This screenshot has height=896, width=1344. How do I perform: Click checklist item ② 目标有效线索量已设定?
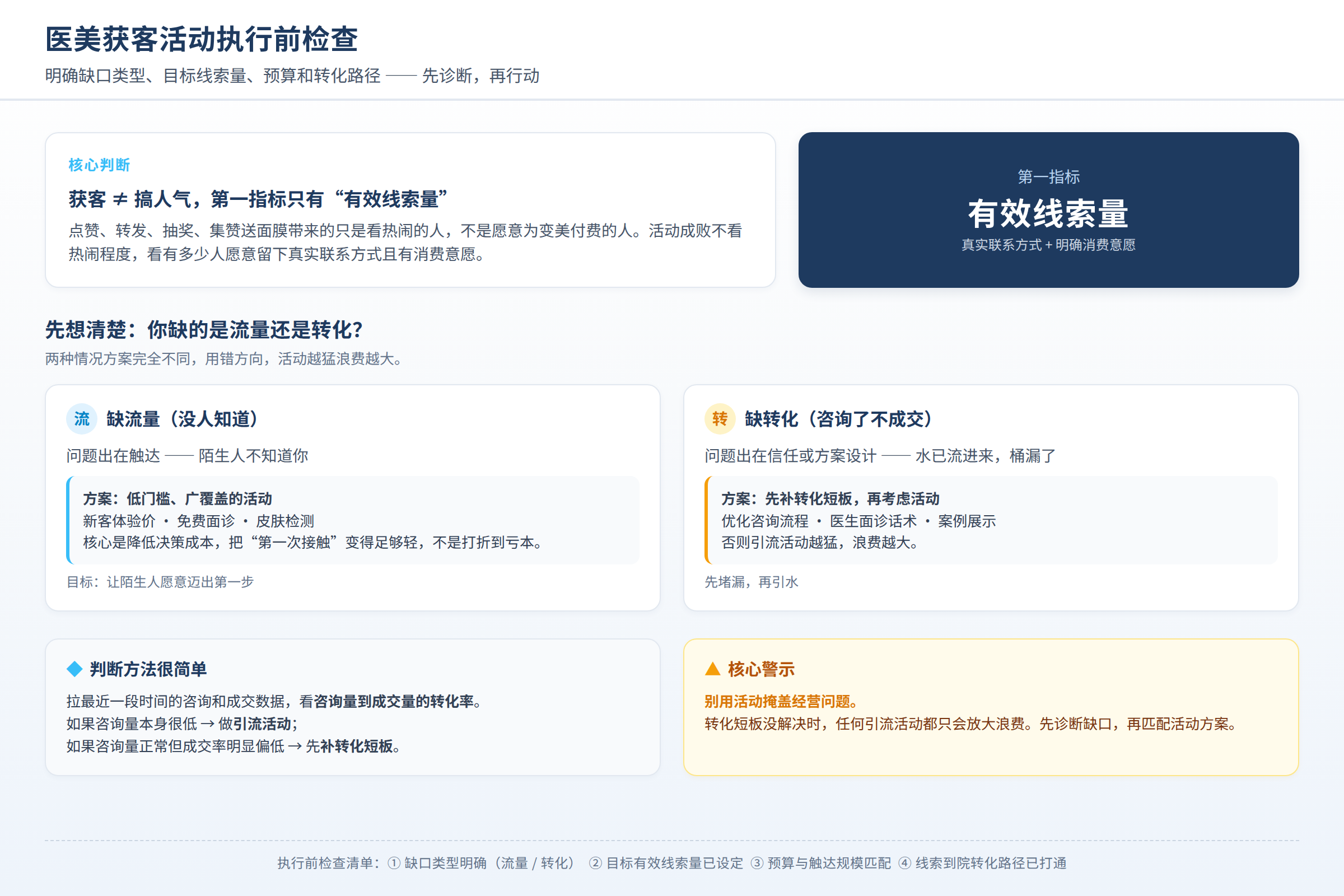[x=666, y=863]
